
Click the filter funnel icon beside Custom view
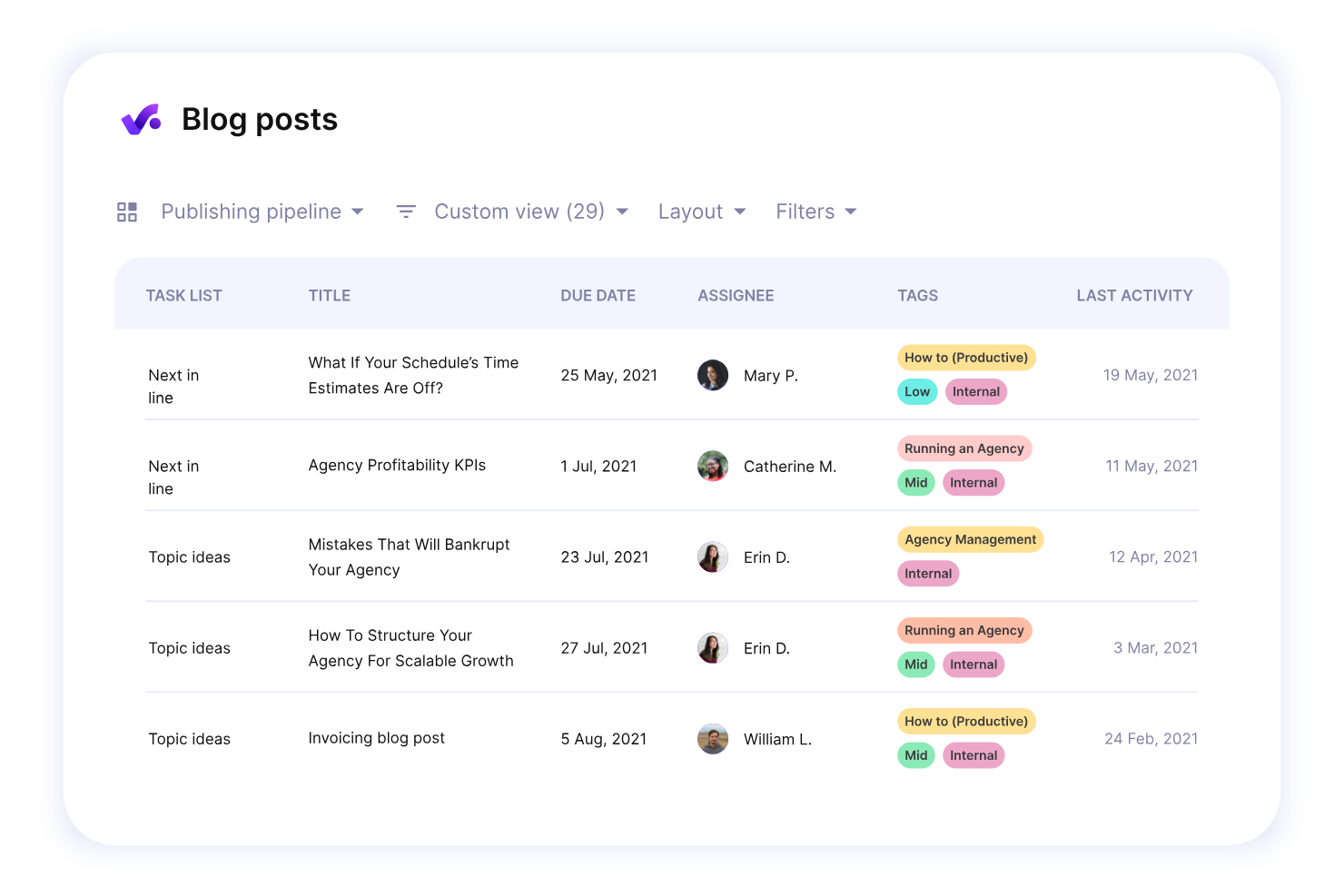(x=406, y=211)
